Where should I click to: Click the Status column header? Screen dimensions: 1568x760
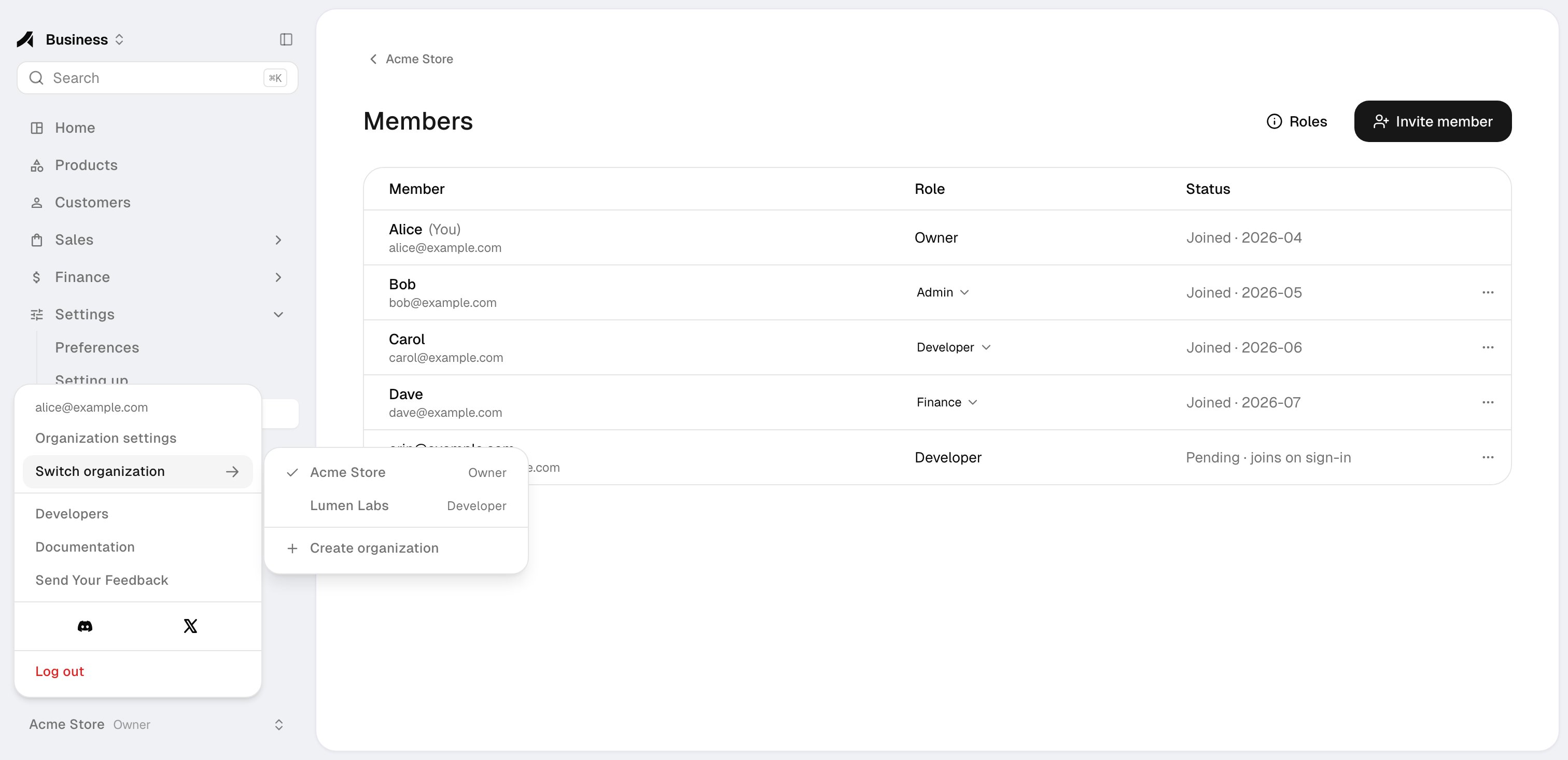[1208, 189]
